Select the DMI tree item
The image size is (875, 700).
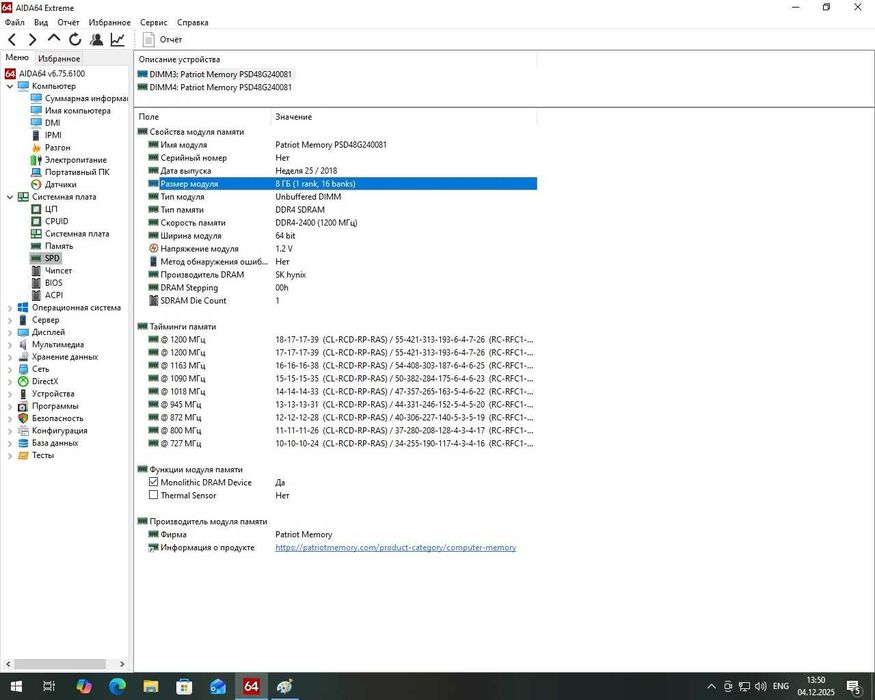(46, 123)
